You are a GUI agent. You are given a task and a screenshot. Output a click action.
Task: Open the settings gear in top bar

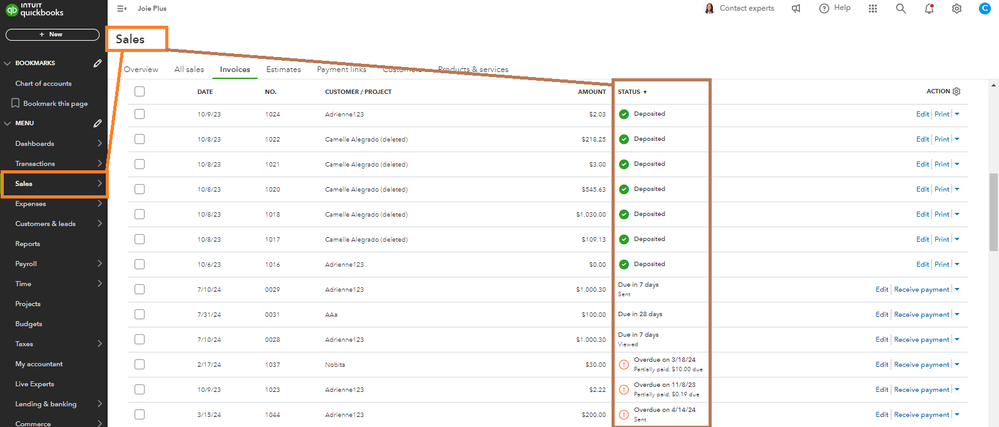(x=956, y=8)
